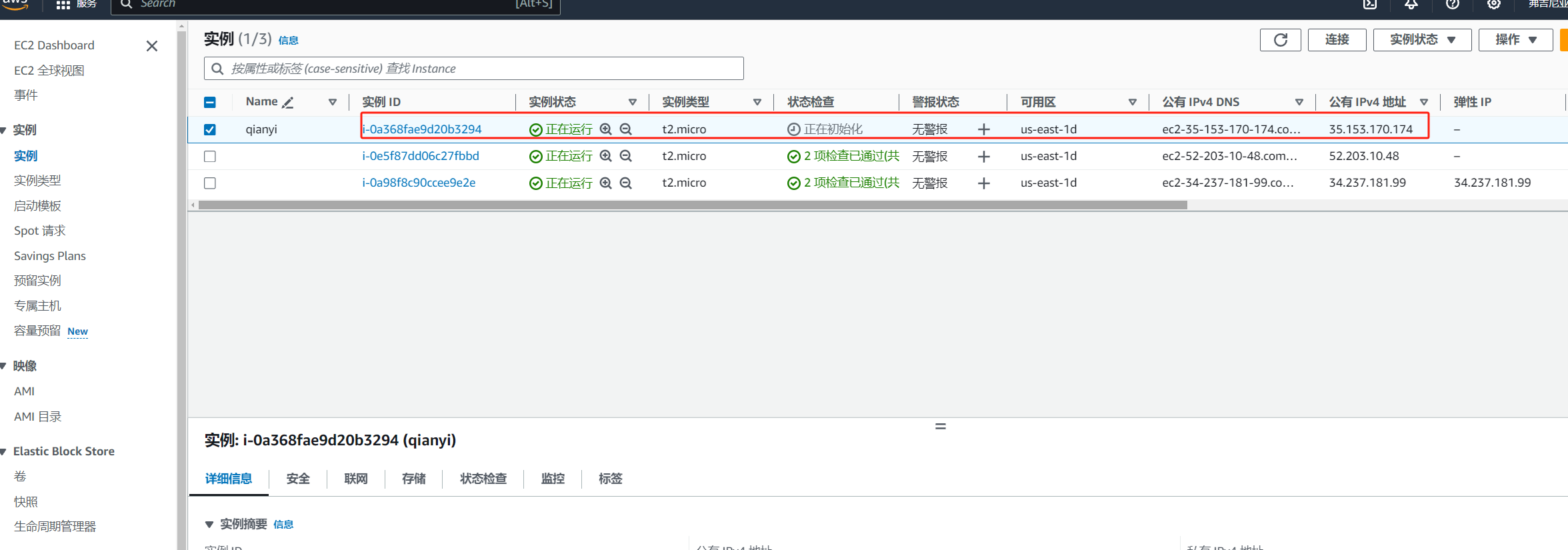Screen dimensions: 1568x550
Task: Click the search magnifier in the top bar
Action: [x=126, y=4]
